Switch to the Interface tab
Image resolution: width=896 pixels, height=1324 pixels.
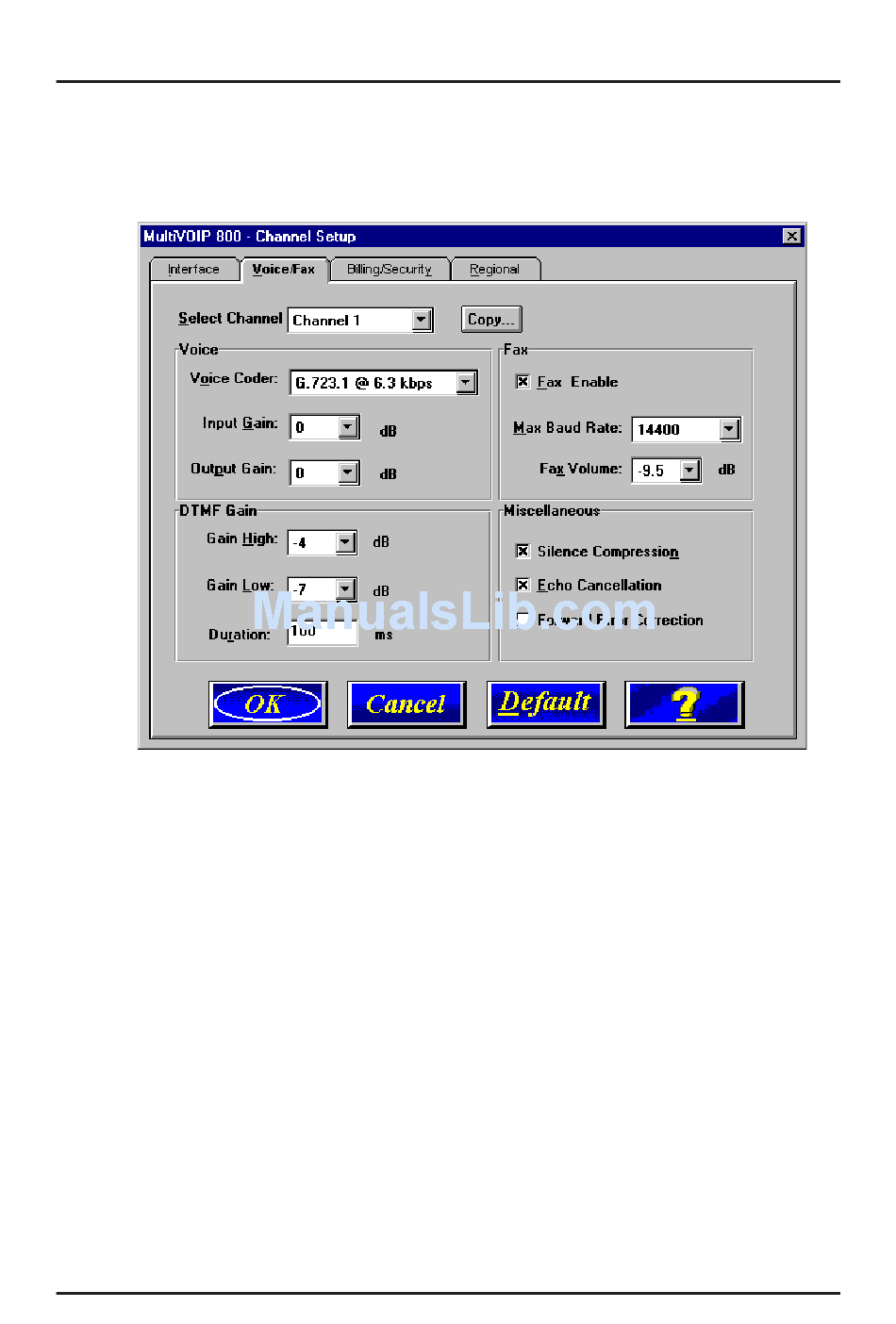[193, 269]
